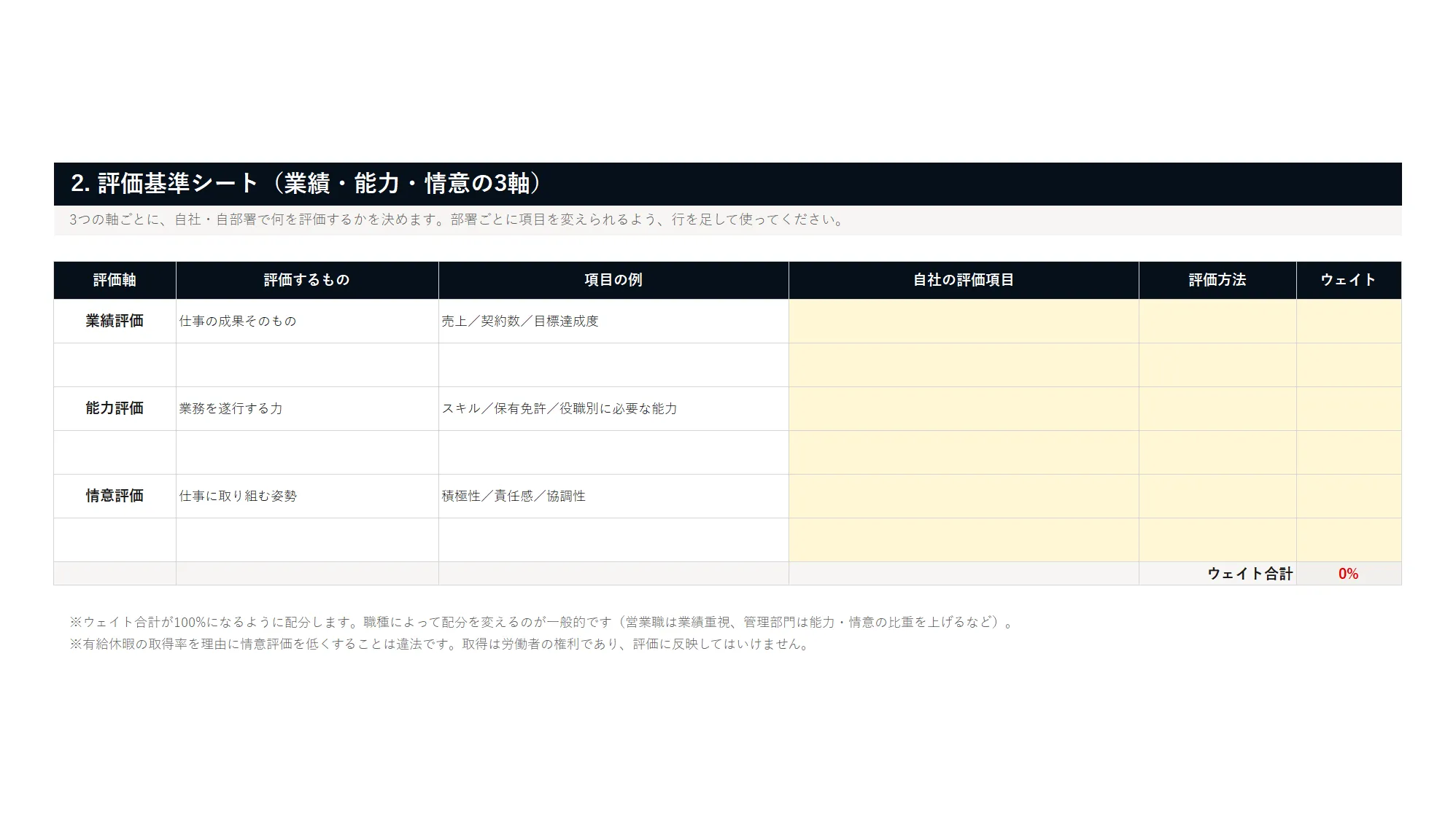The image size is (1456, 818).
Task: Click 自社の評価項目 input cell in 能力評価 row
Action: tap(964, 408)
